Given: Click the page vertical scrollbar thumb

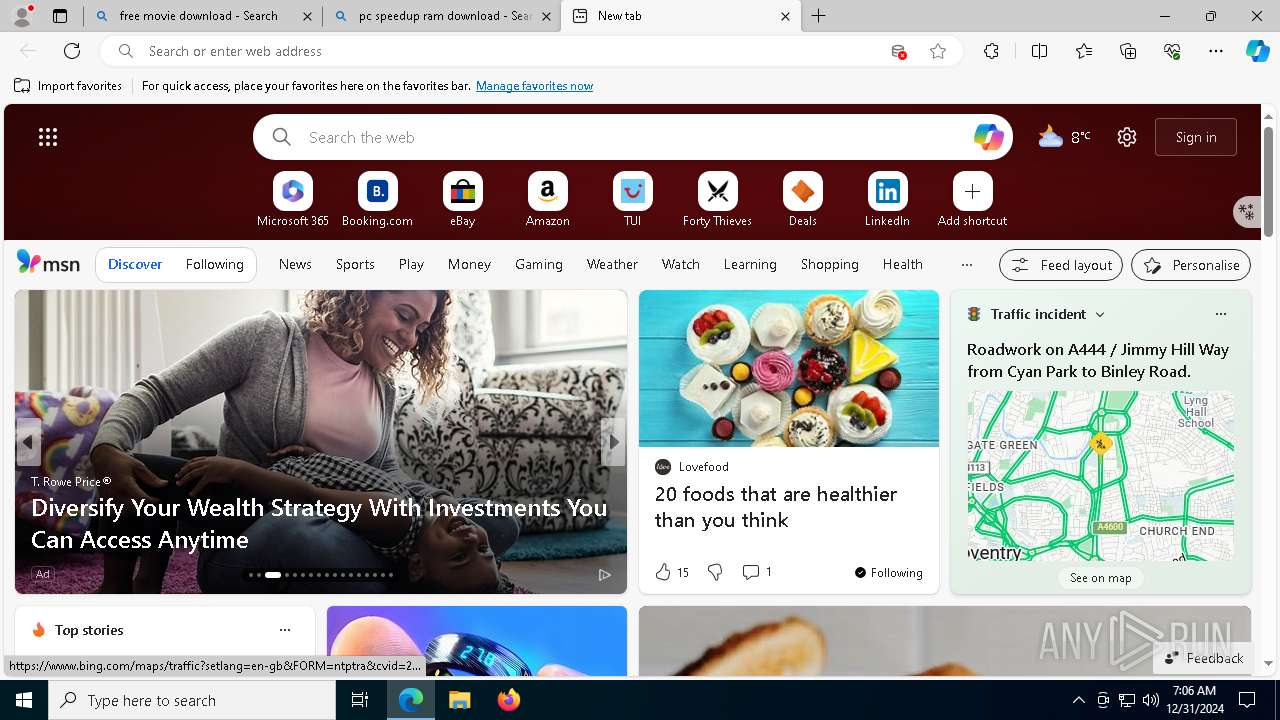Looking at the screenshot, I should click(1269, 182).
